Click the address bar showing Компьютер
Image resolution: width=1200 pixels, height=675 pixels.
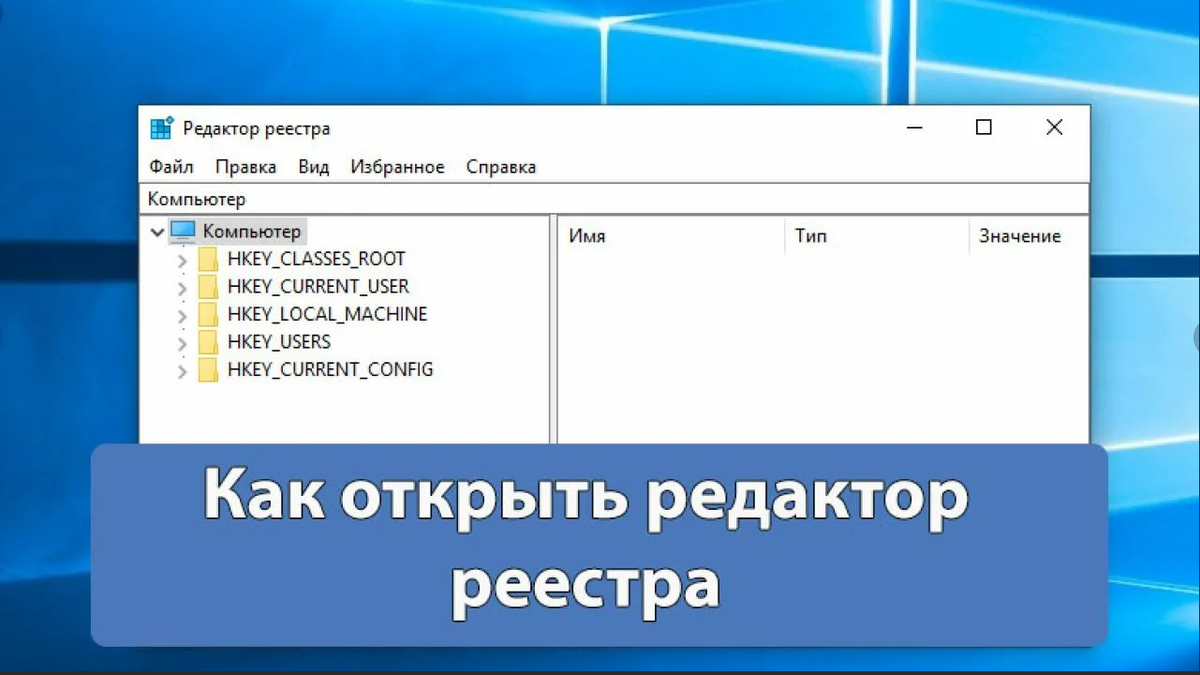click(614, 199)
